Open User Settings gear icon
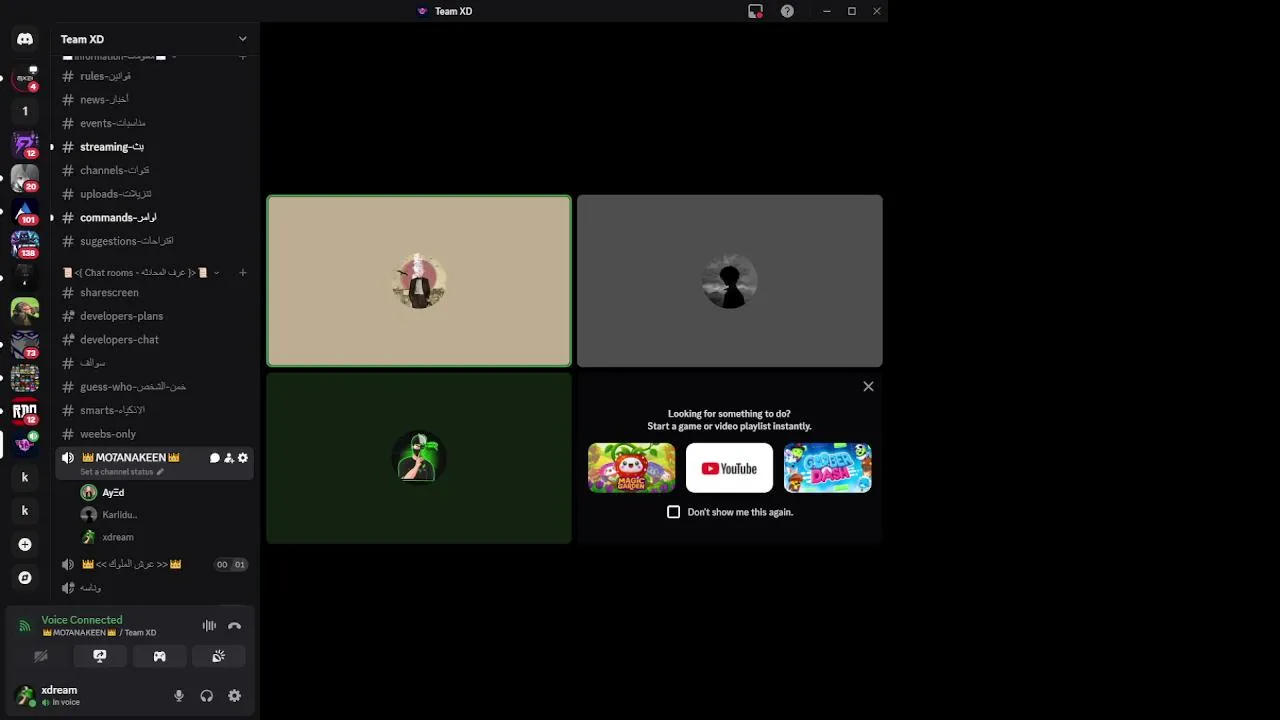 click(234, 696)
